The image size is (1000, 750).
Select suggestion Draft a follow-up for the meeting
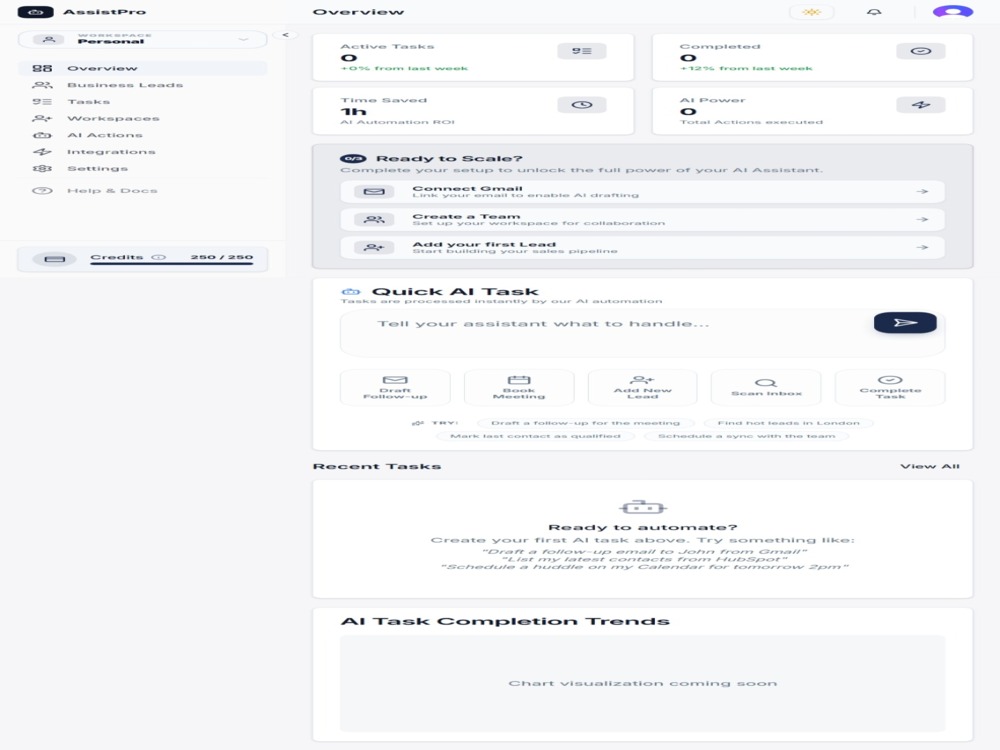coord(585,423)
